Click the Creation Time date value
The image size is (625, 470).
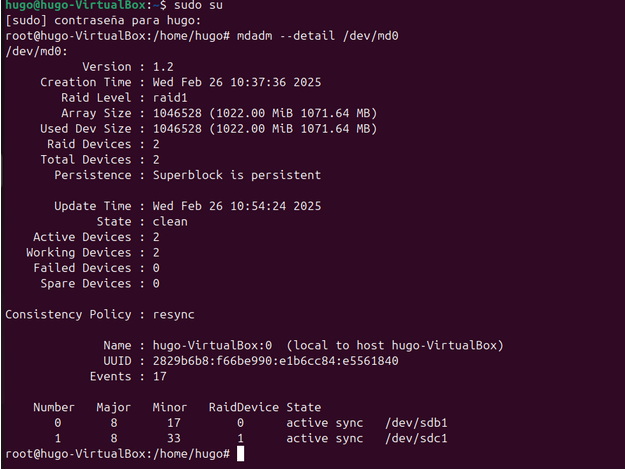(x=236, y=82)
